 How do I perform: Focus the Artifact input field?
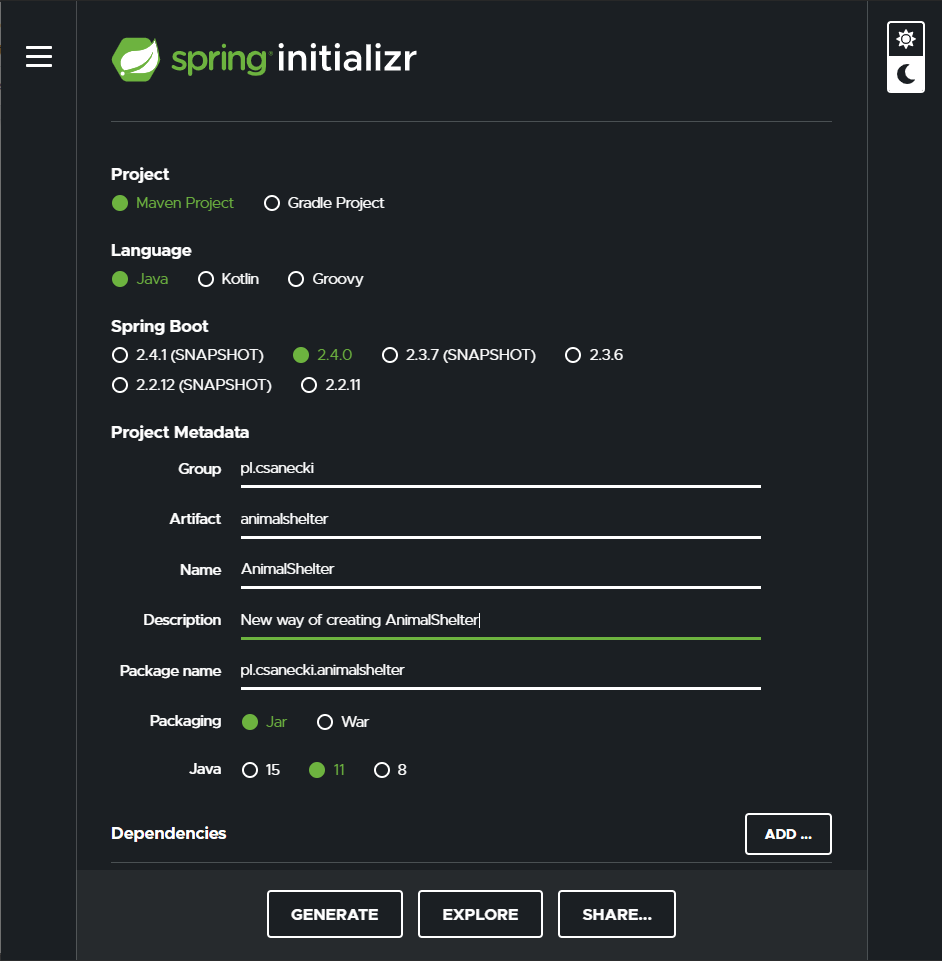(501, 520)
